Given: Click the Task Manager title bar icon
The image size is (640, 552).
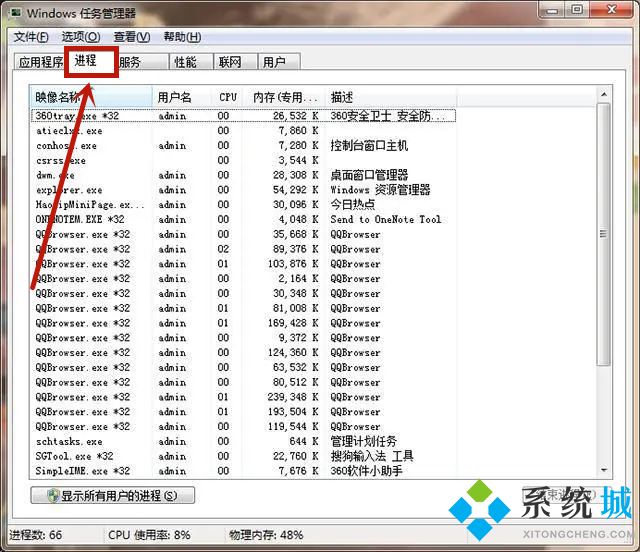Looking at the screenshot, I should pos(15,13).
